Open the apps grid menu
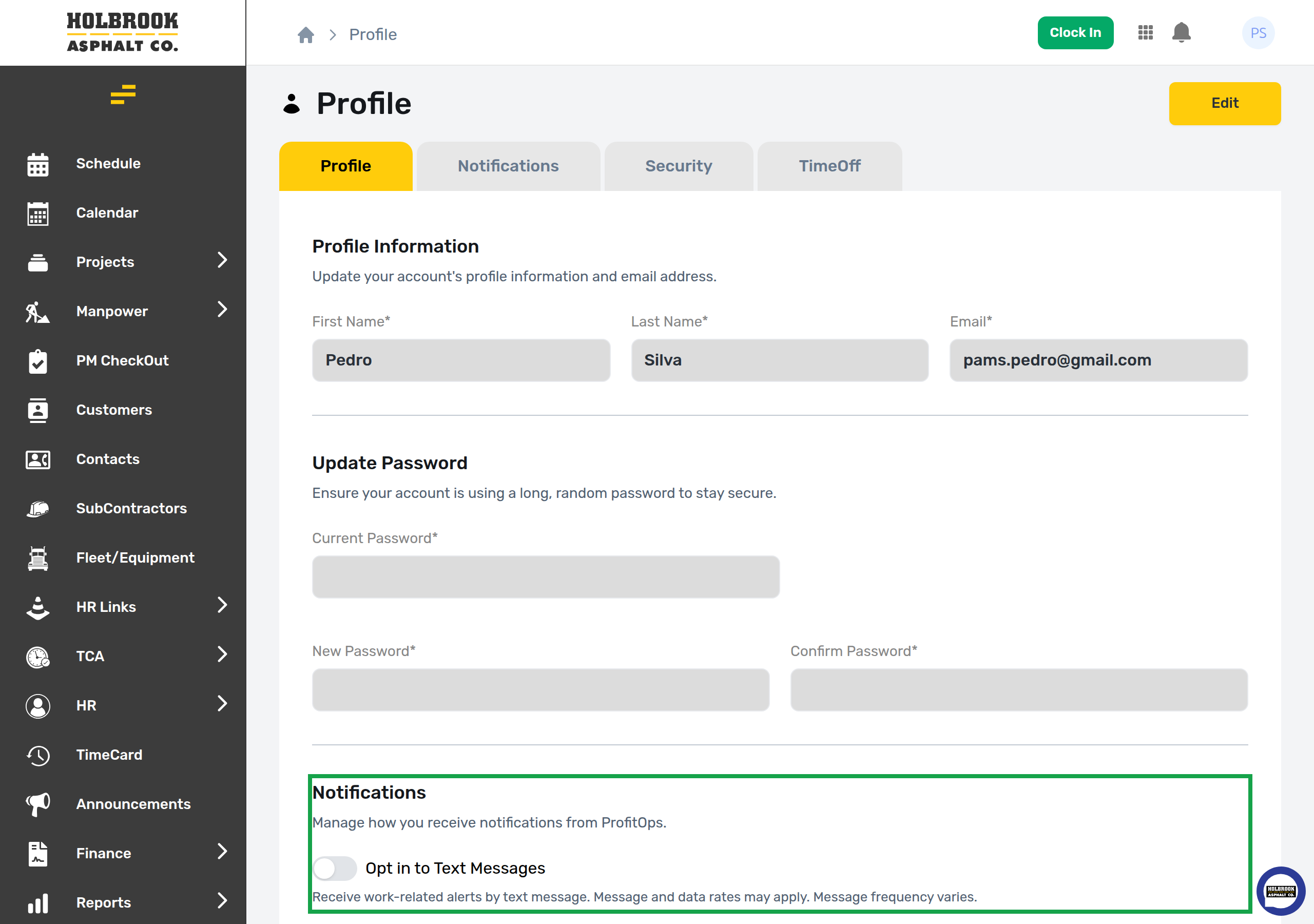This screenshot has width=1314, height=924. (1145, 33)
